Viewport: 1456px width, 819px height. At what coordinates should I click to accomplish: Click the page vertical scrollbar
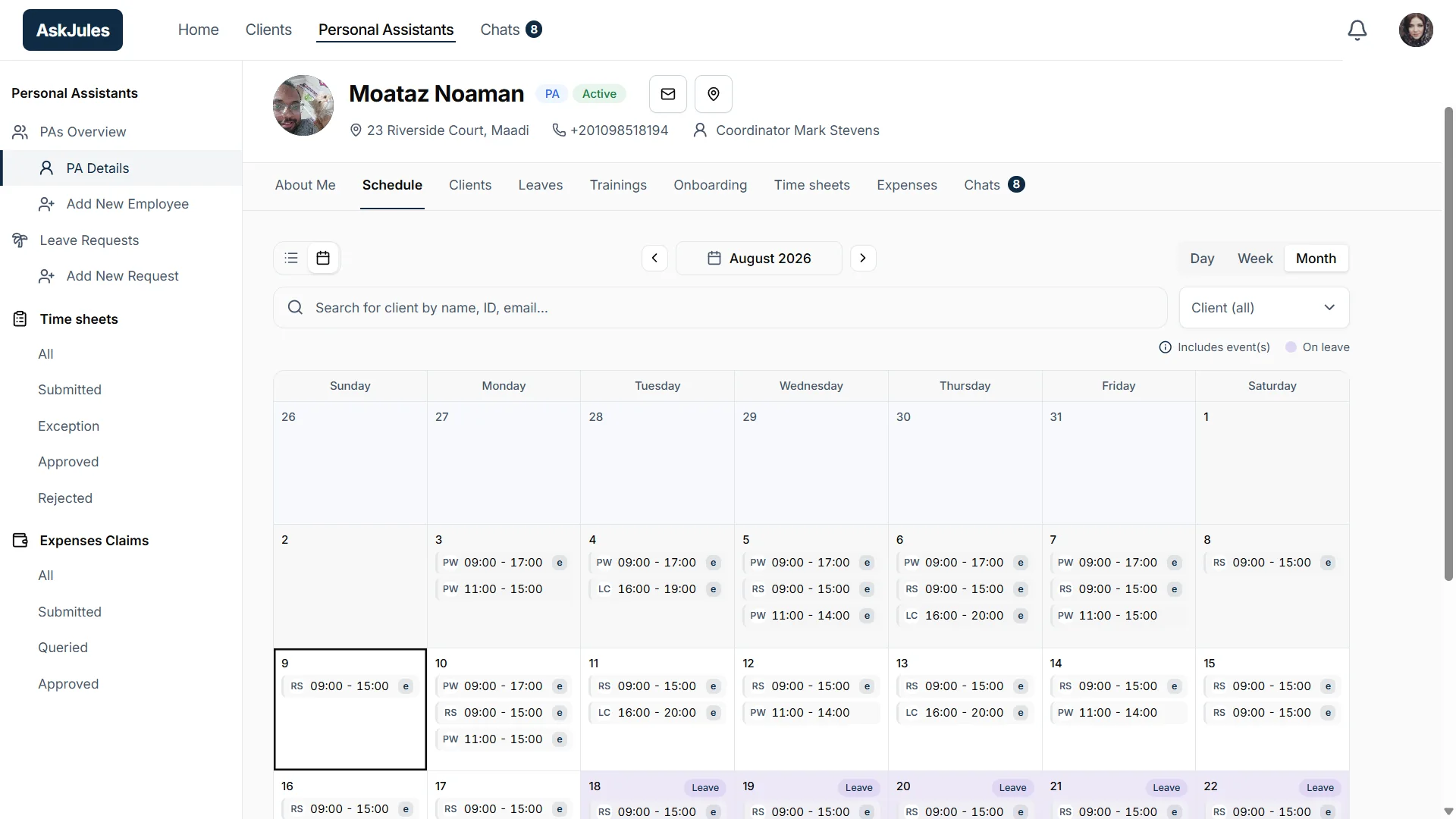coord(1448,343)
